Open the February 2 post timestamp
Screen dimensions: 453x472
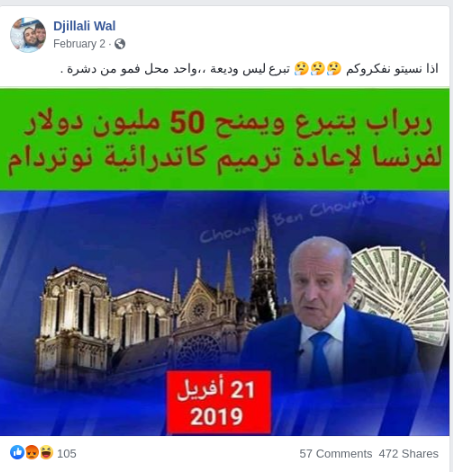pyautogui.click(x=79, y=44)
